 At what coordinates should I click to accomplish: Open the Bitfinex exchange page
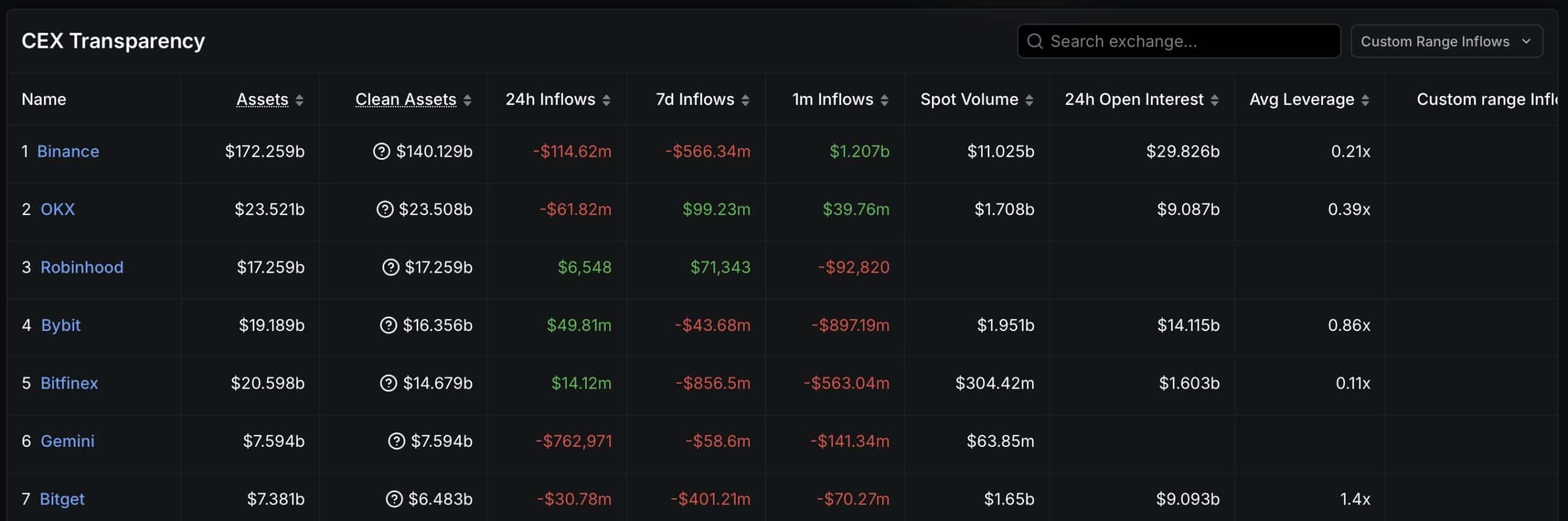[x=69, y=383]
